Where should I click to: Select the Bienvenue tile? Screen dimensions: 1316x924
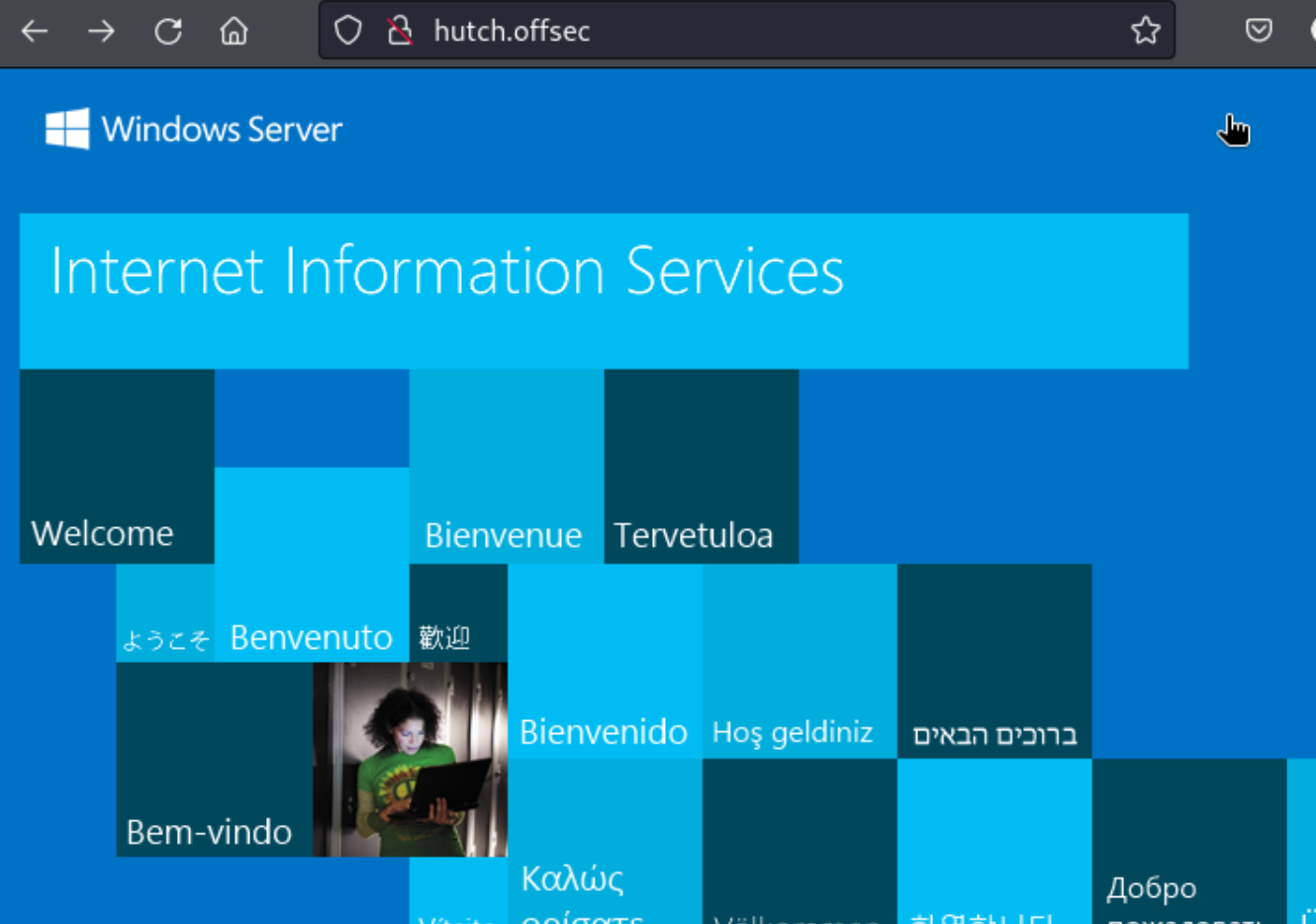click(507, 466)
